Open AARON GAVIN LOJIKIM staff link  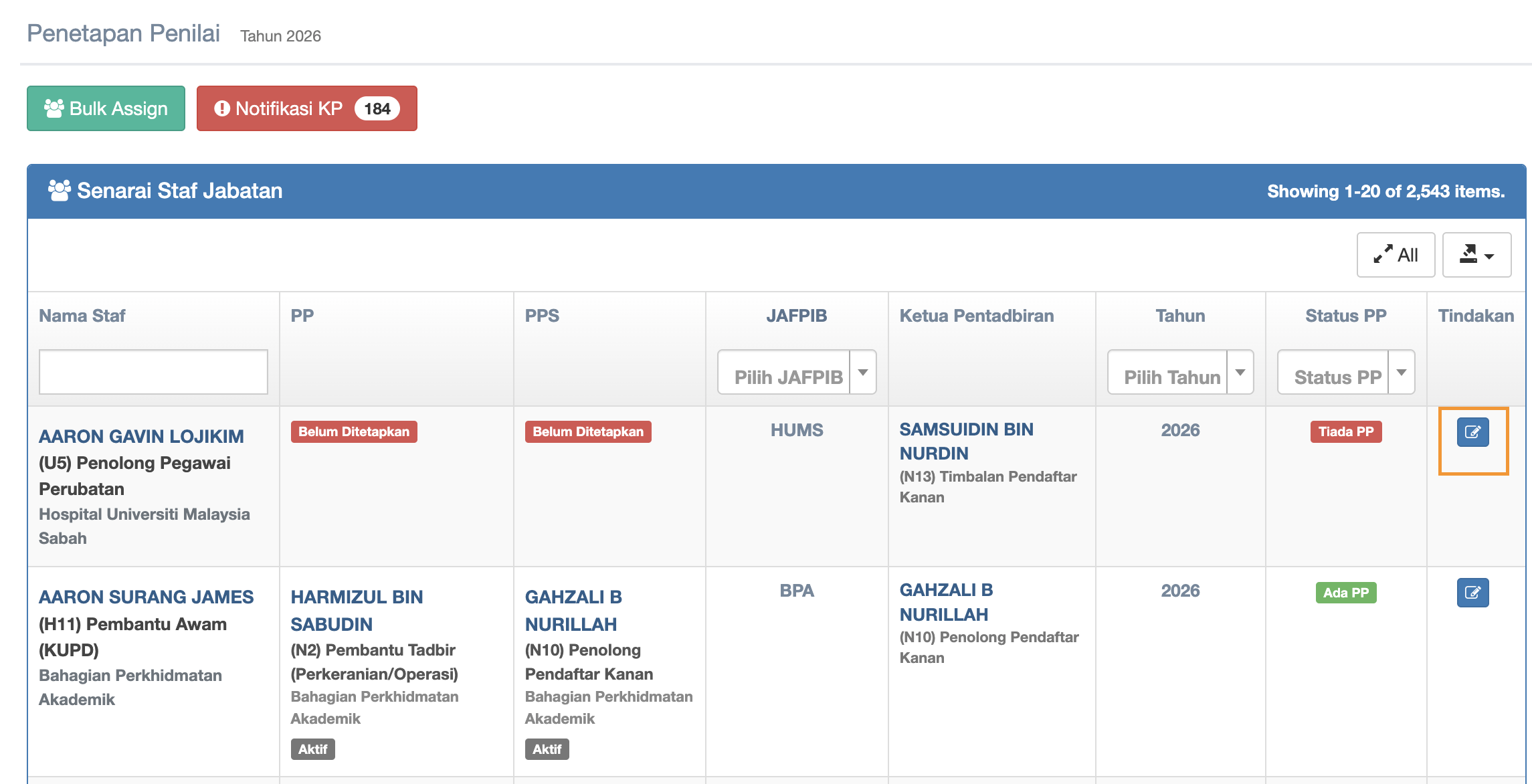point(141,436)
